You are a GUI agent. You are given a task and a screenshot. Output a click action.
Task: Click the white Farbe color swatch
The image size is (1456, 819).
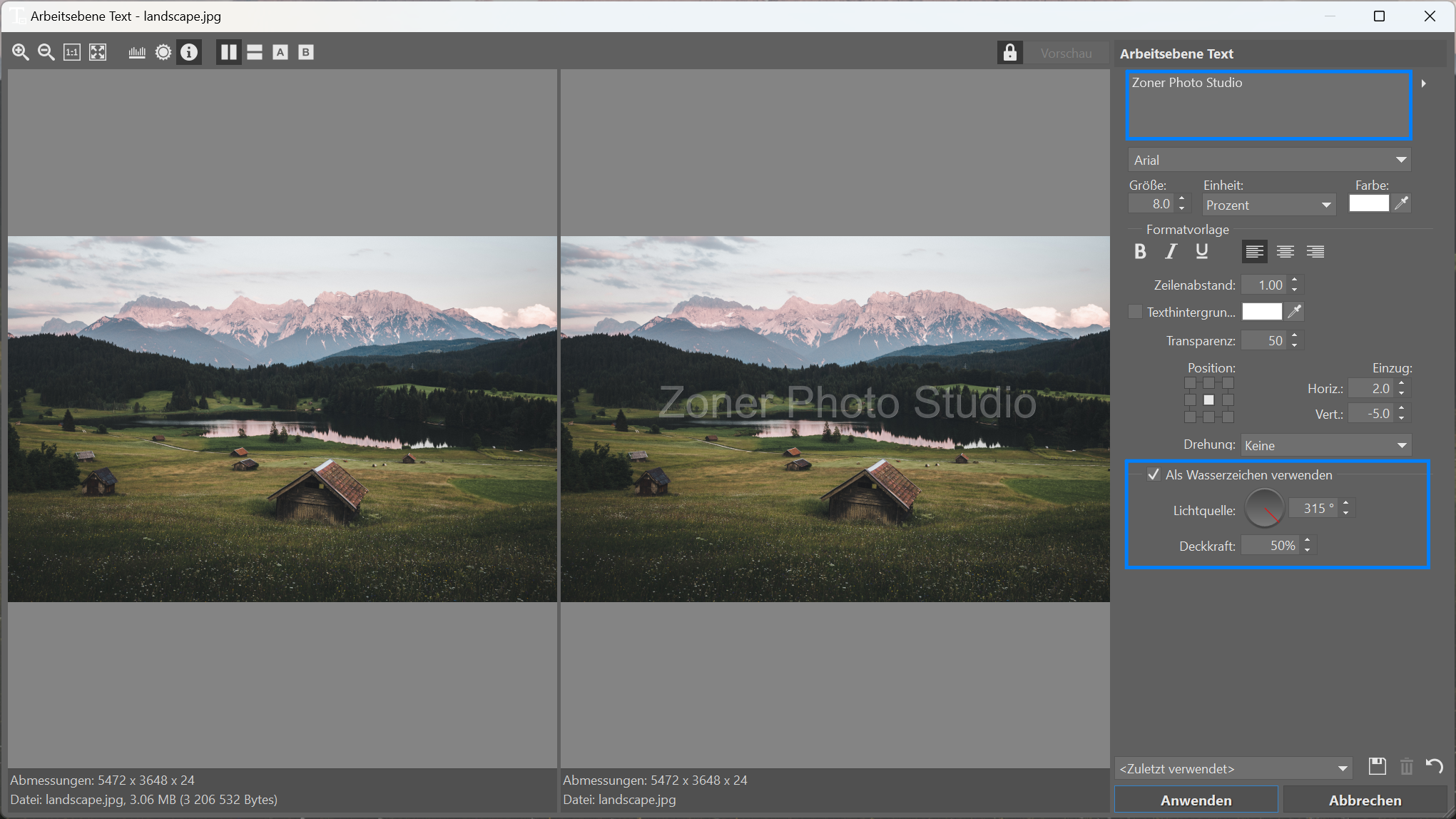click(x=1368, y=203)
